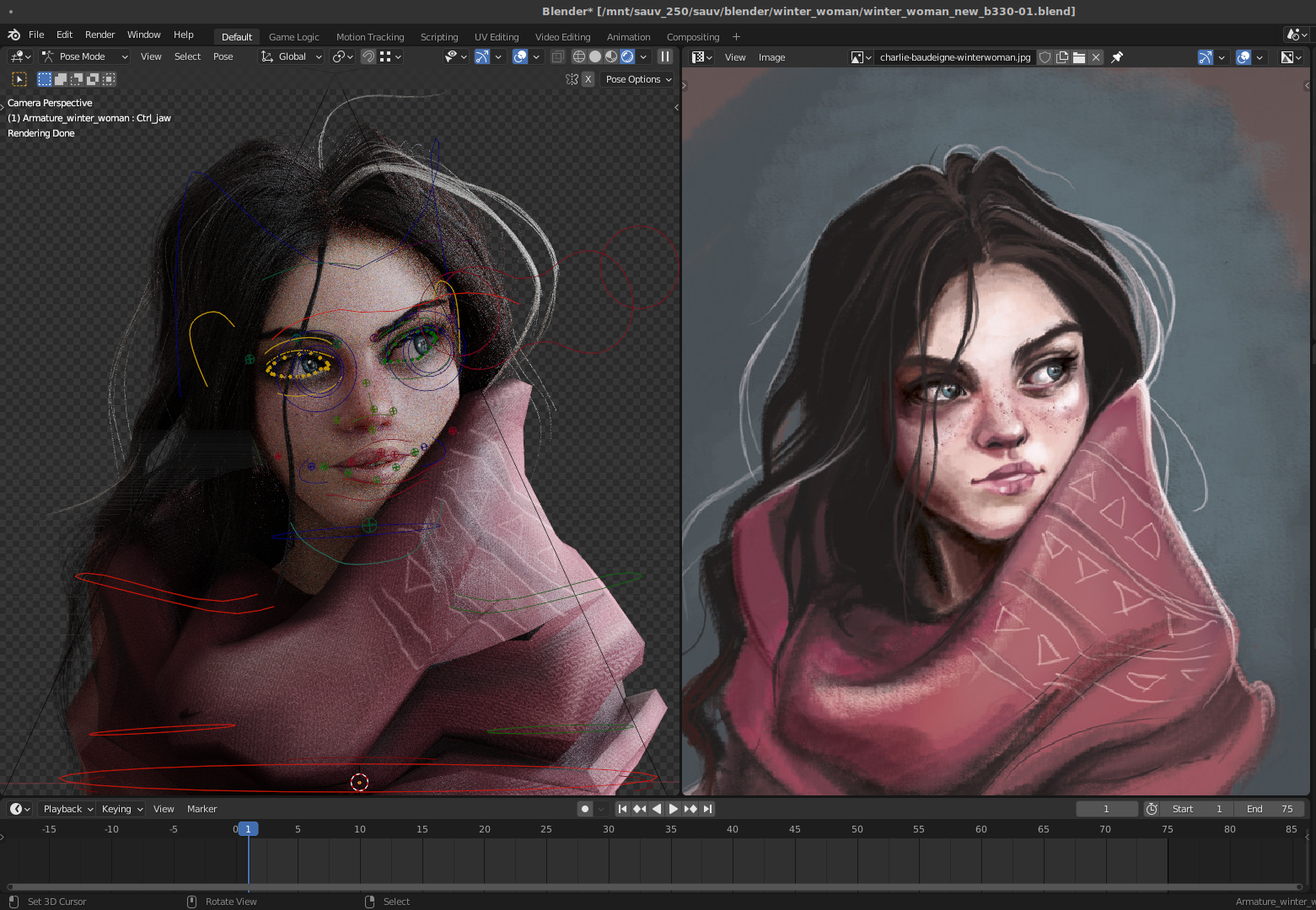
Task: Open the snap element options dropdown
Action: (390, 56)
